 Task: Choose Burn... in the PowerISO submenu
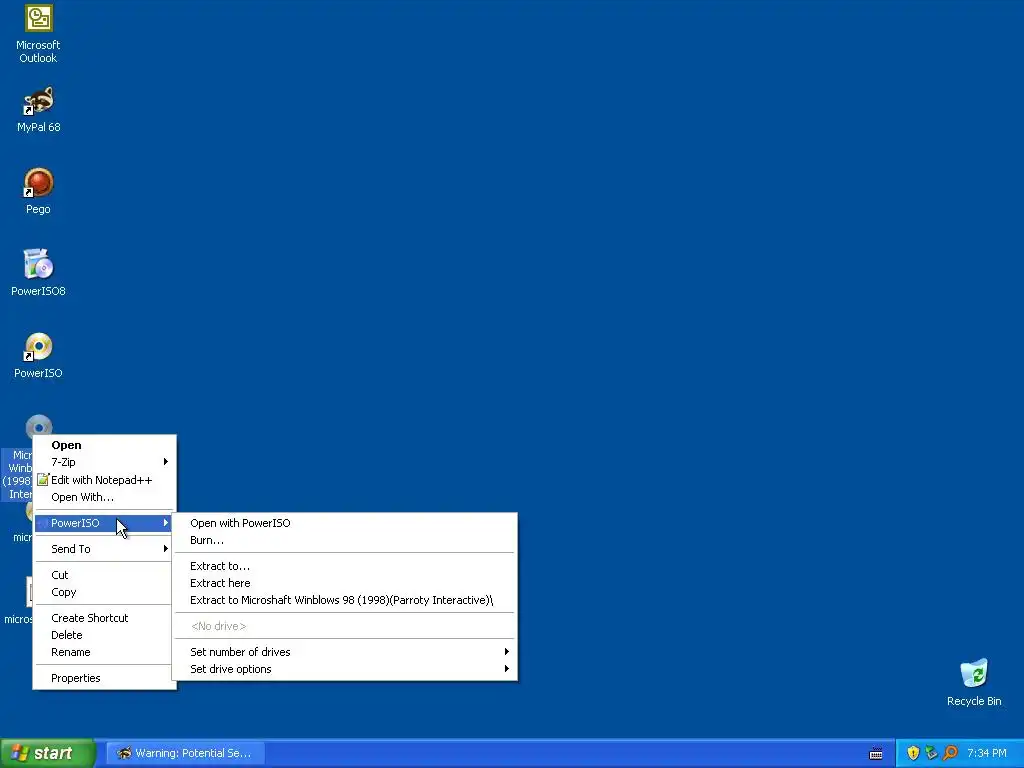coord(344,540)
